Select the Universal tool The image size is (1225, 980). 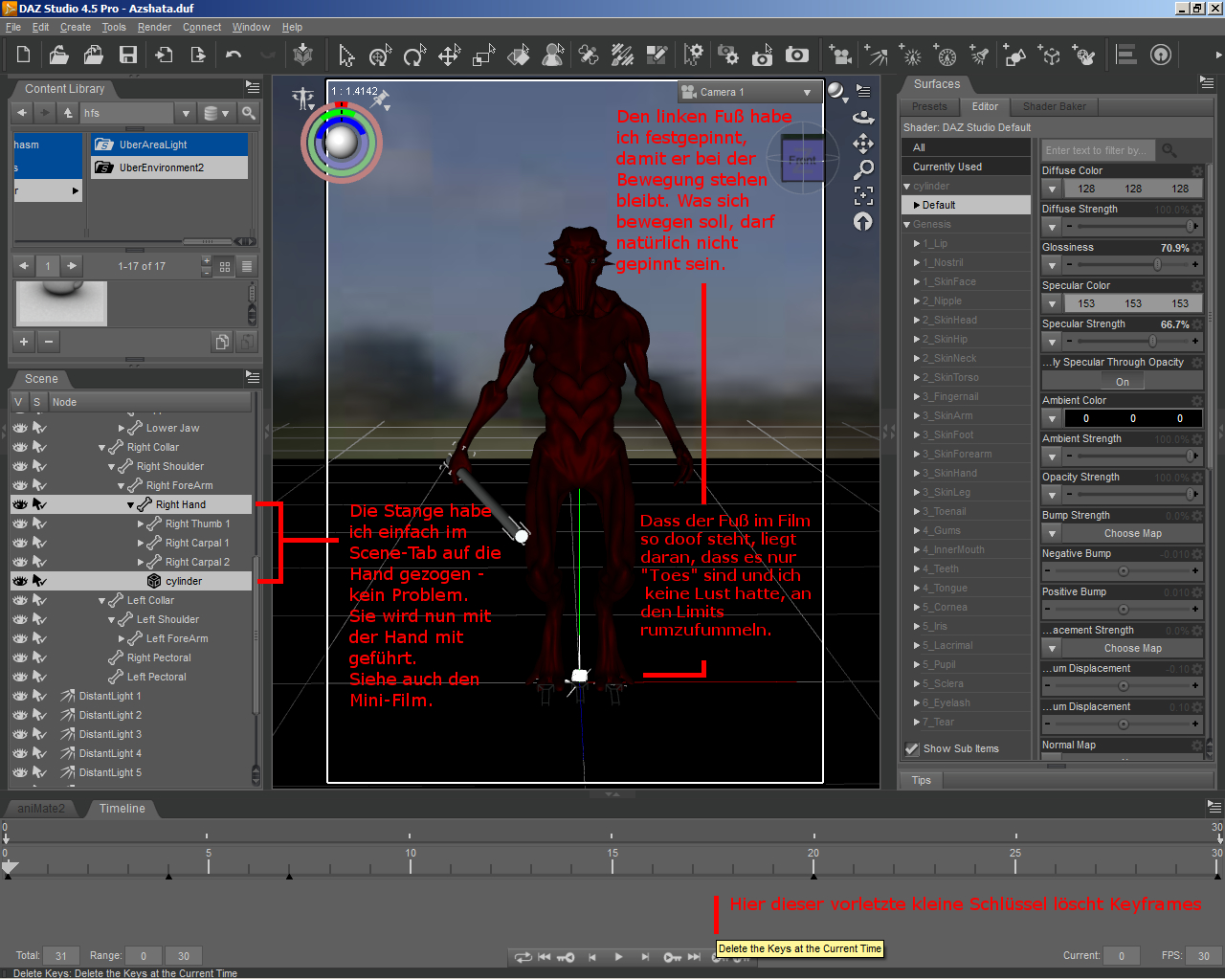[380, 56]
